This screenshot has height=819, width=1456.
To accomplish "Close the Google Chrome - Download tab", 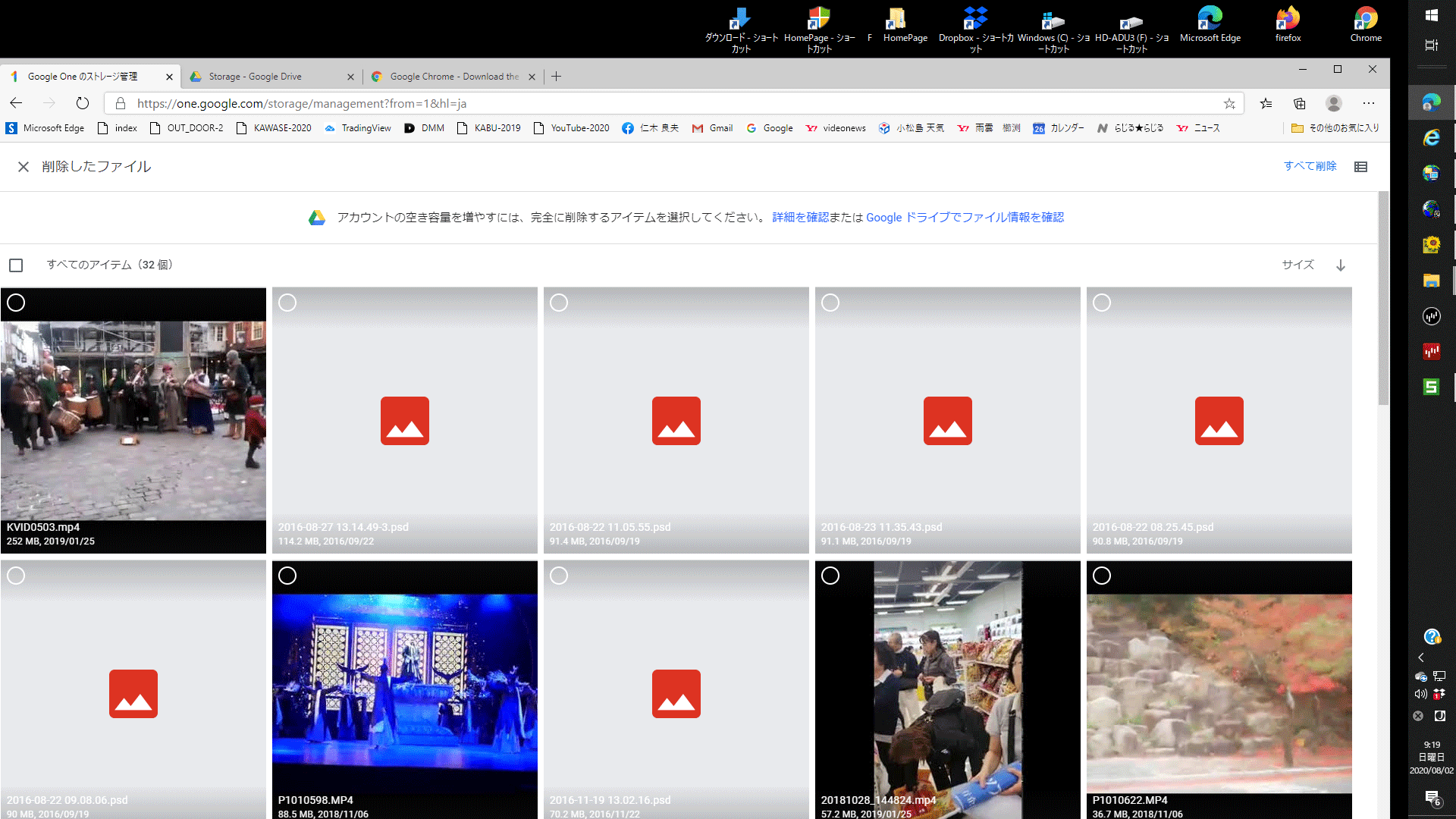I will (x=532, y=77).
